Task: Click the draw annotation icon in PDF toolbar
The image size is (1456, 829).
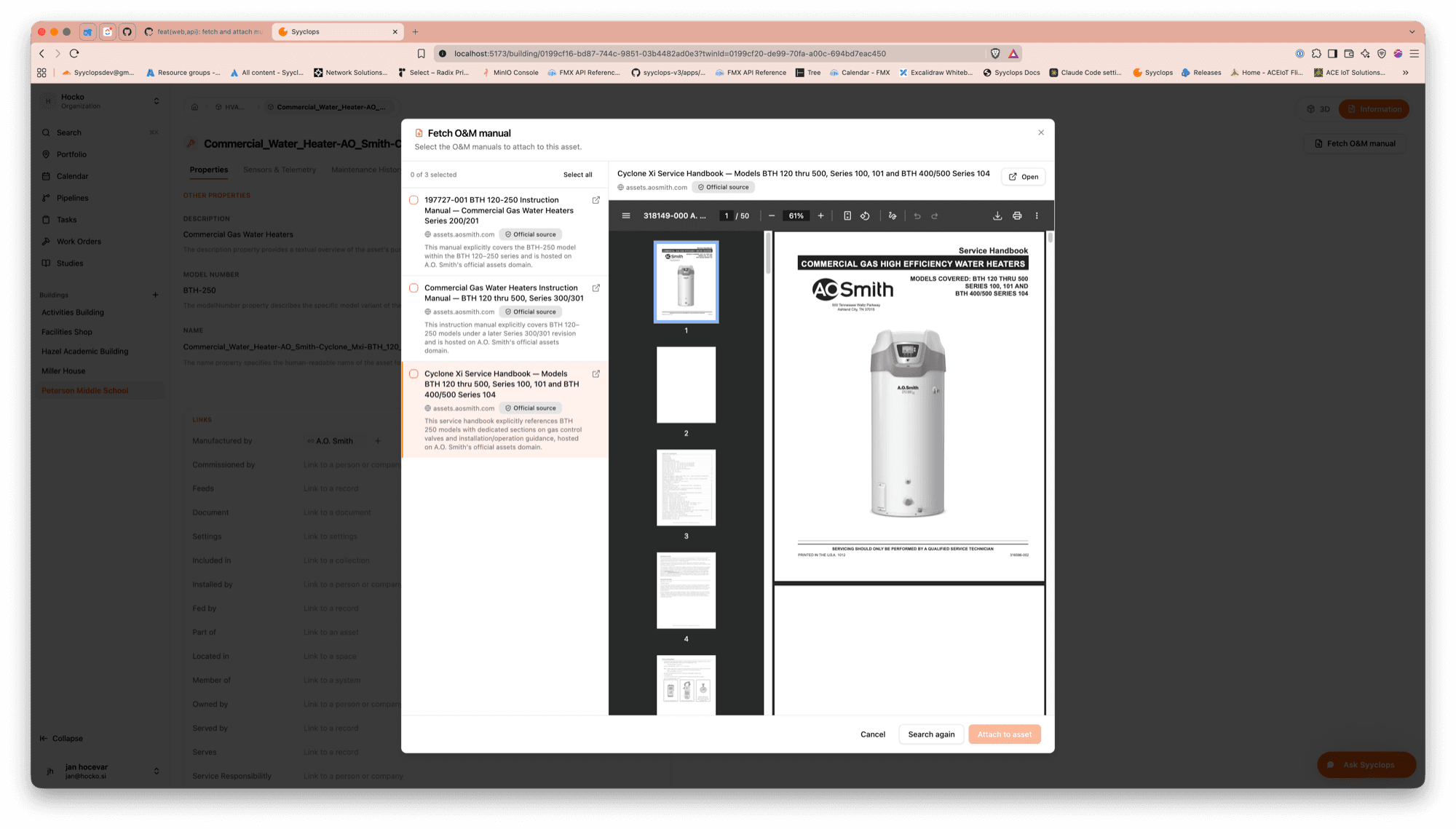Action: coord(893,216)
